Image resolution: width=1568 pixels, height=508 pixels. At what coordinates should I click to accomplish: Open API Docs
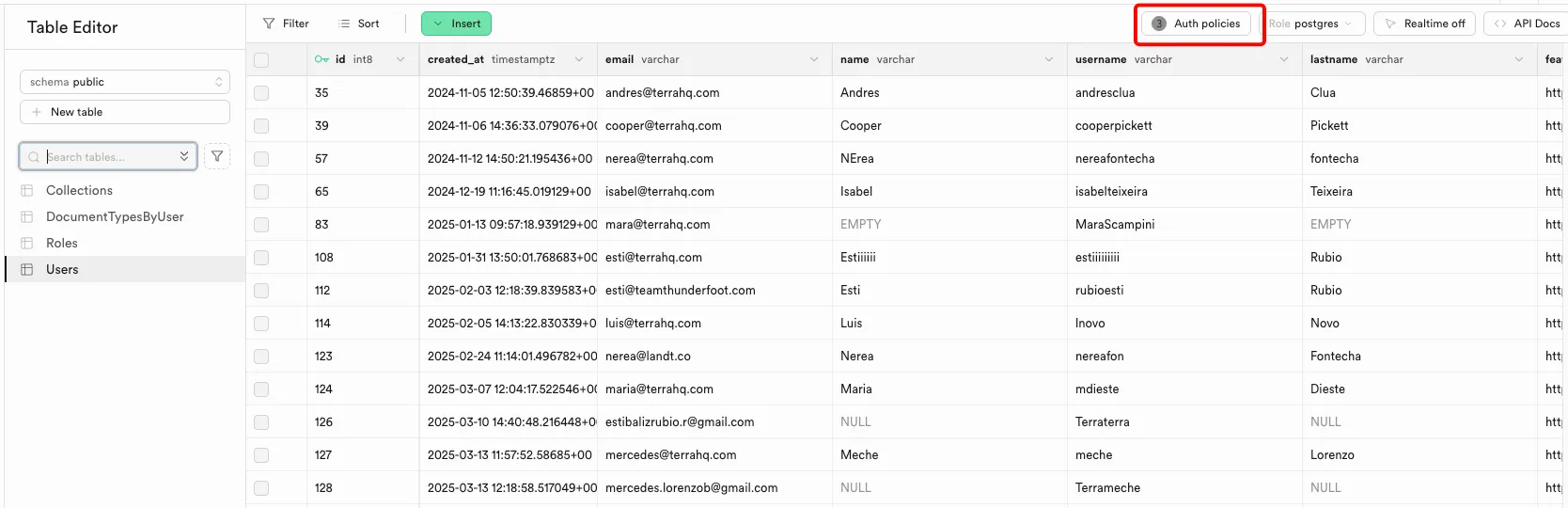coord(1526,24)
